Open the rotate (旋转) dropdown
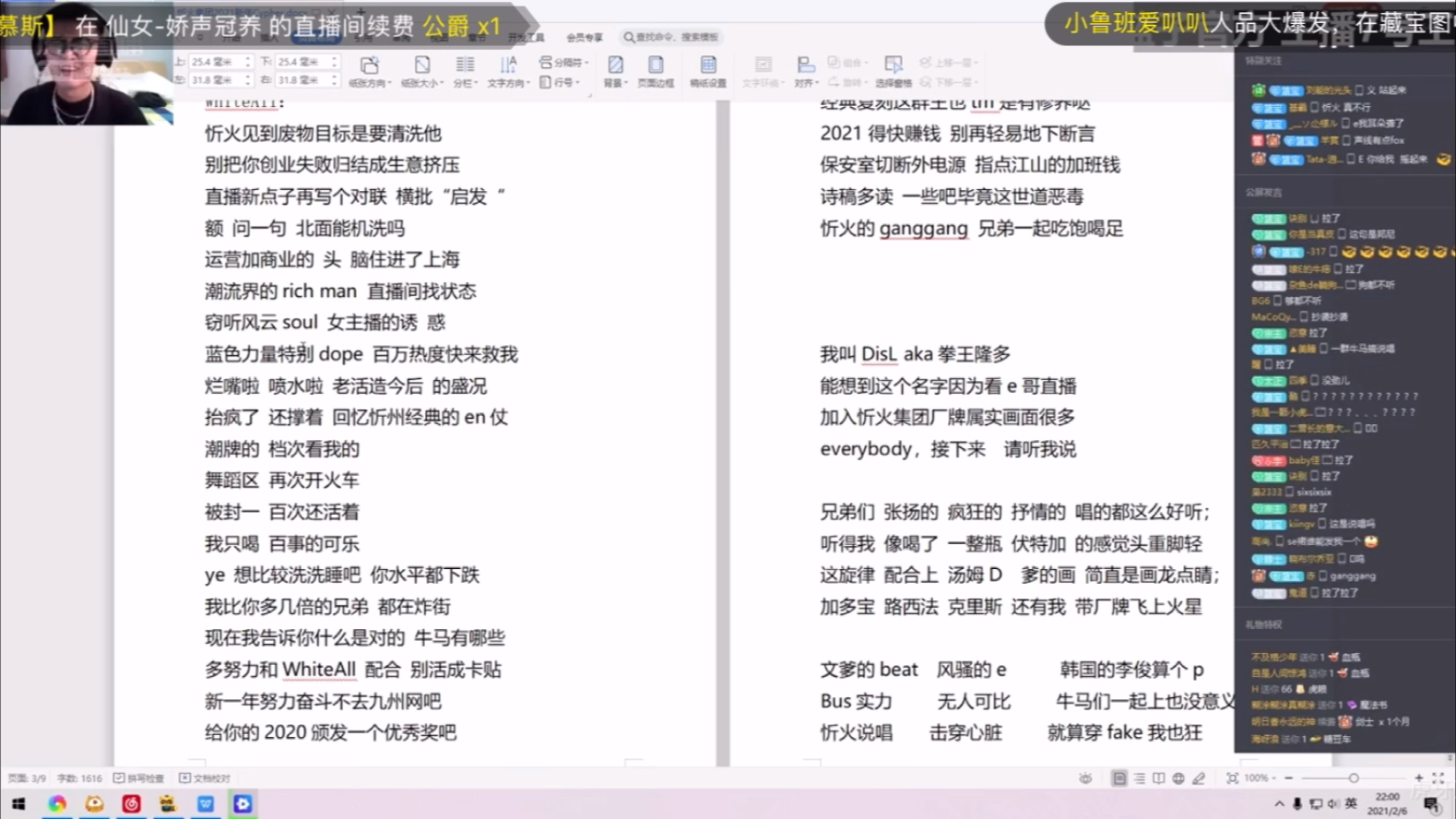 (848, 81)
